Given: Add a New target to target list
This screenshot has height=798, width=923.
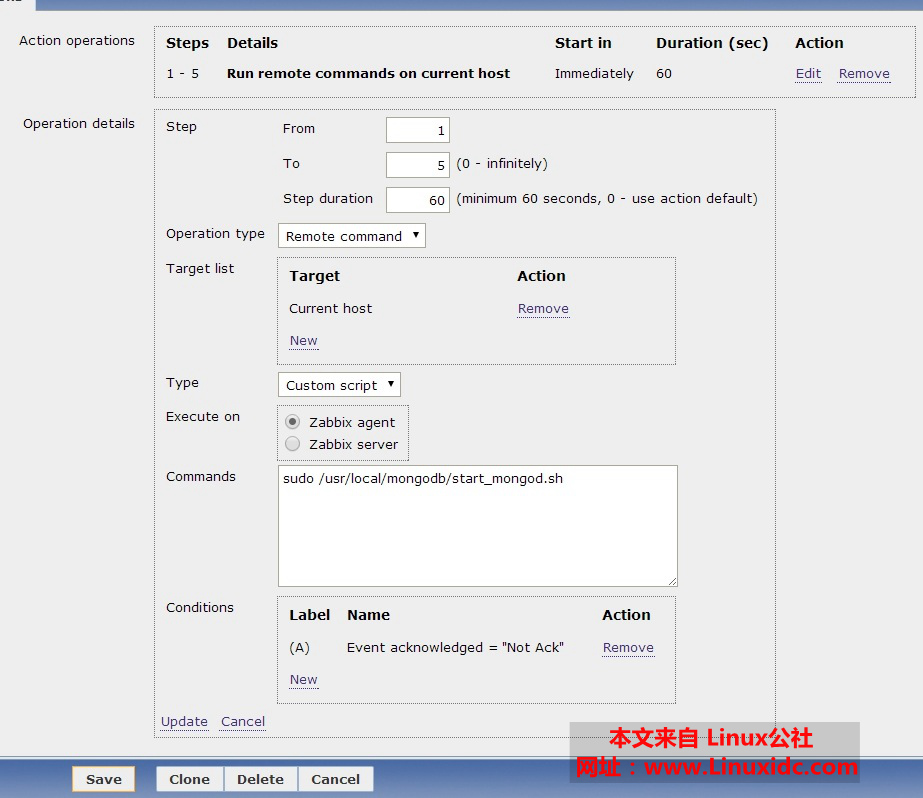Looking at the screenshot, I should pos(303,340).
